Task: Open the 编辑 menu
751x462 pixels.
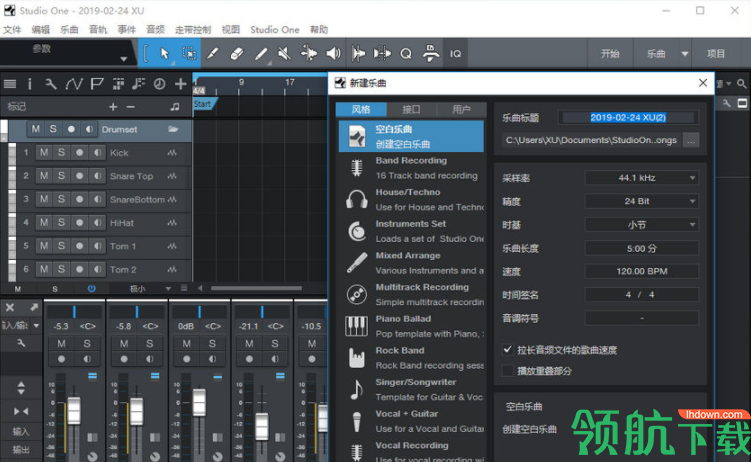Action: pyautogui.click(x=41, y=30)
